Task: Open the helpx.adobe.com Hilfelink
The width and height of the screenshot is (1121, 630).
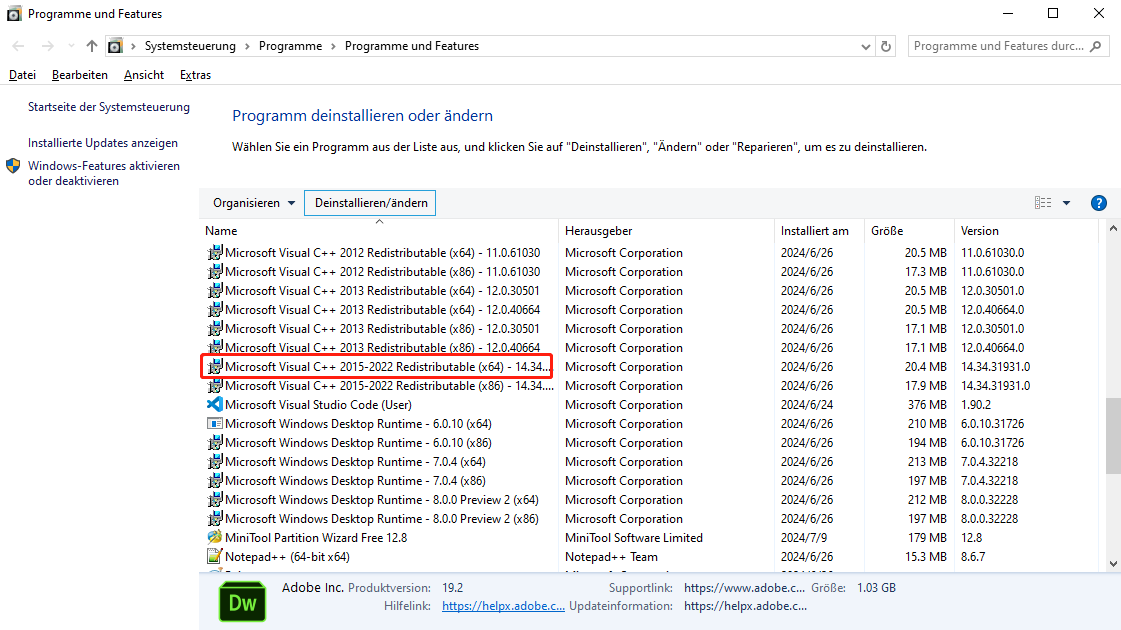Action: tap(503, 605)
